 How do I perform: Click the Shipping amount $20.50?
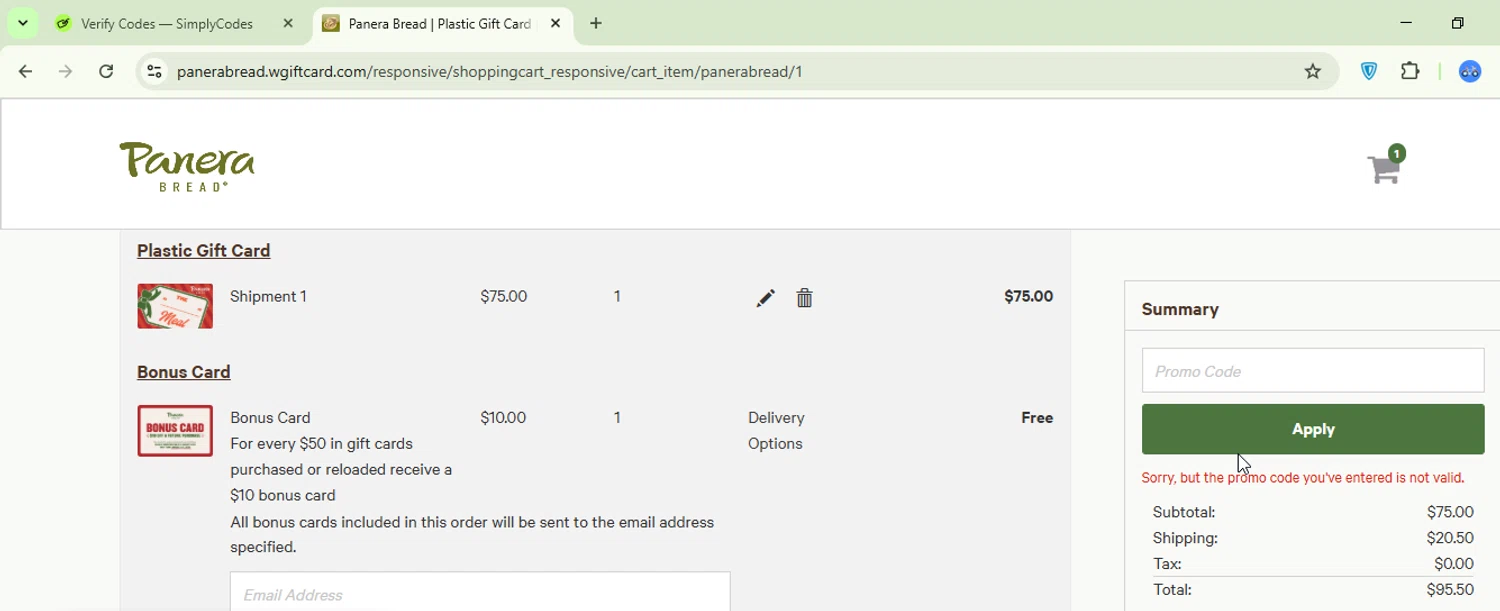click(1450, 538)
